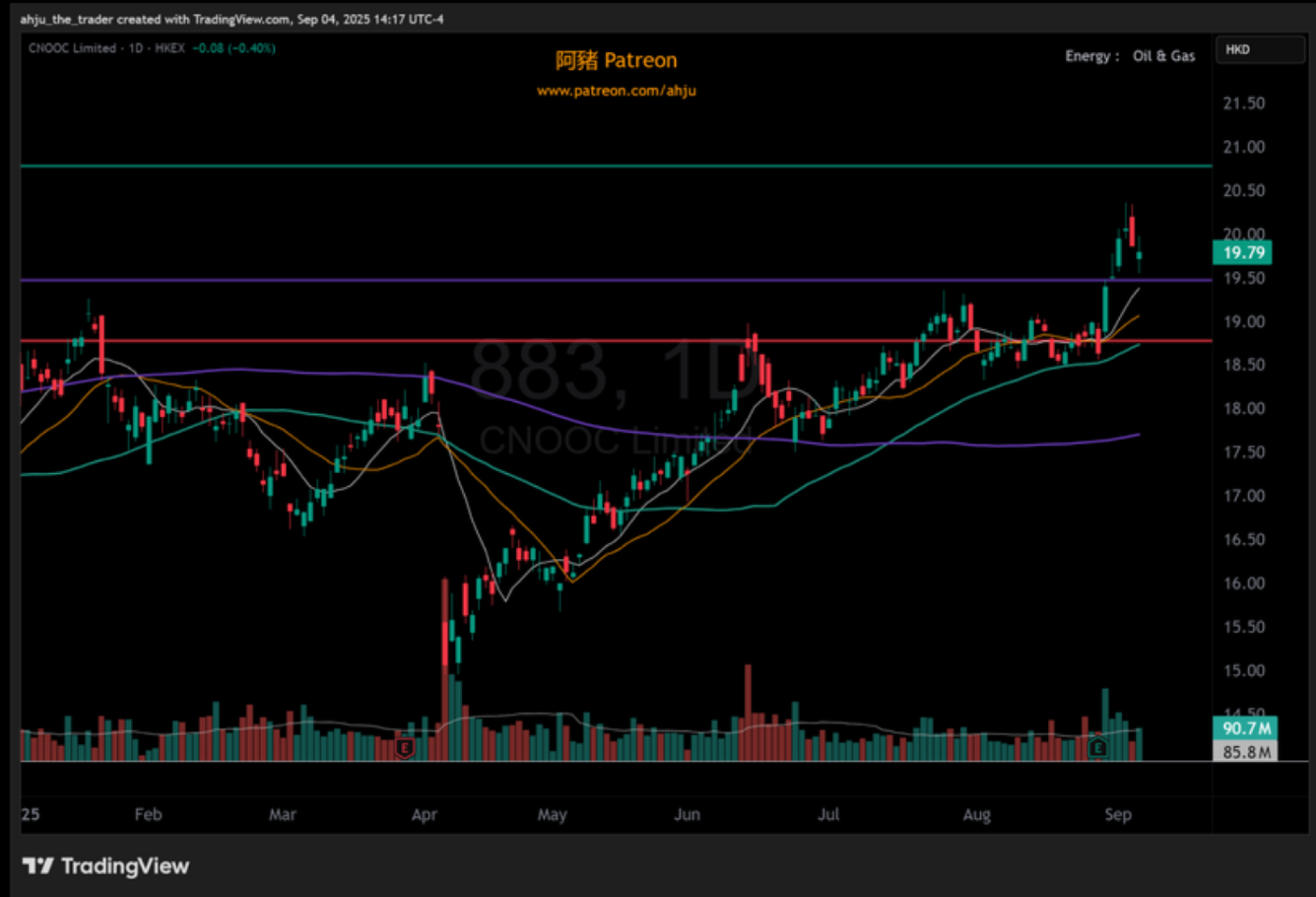Screen dimensions: 1316x897
Task: Click the 19.79 current price label
Action: point(1243,252)
